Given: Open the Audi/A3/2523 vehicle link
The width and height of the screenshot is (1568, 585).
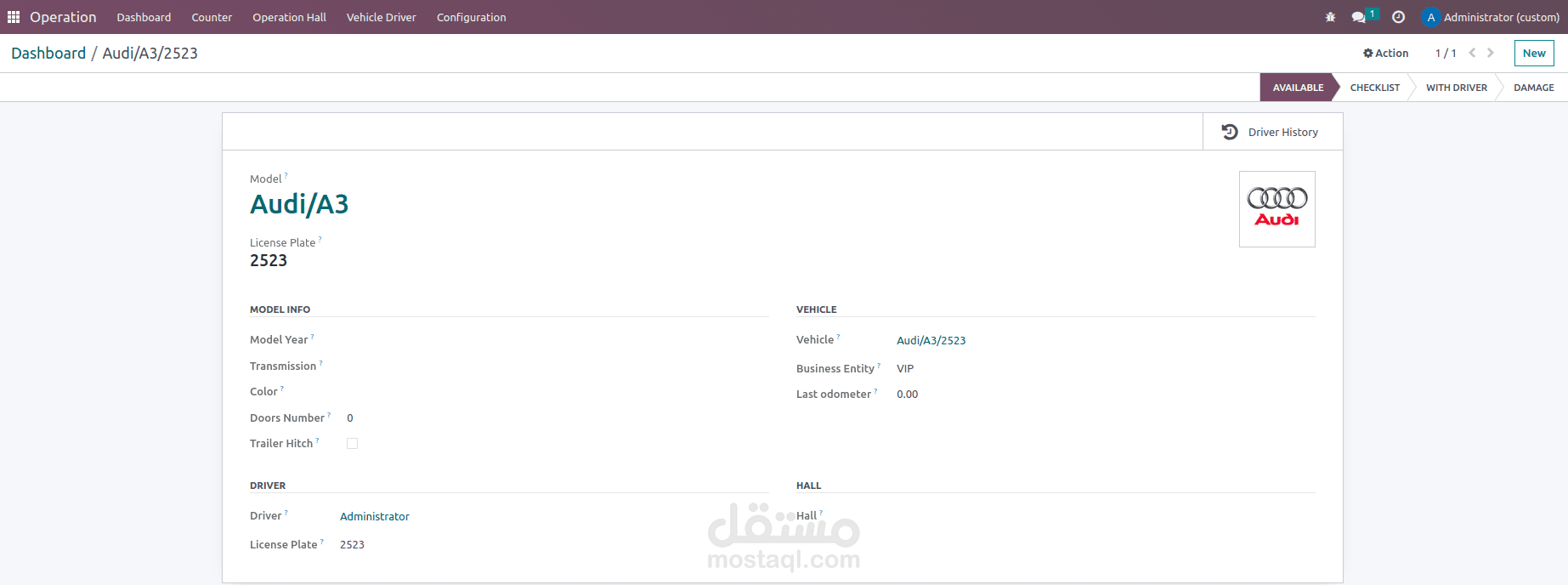Looking at the screenshot, I should [931, 340].
